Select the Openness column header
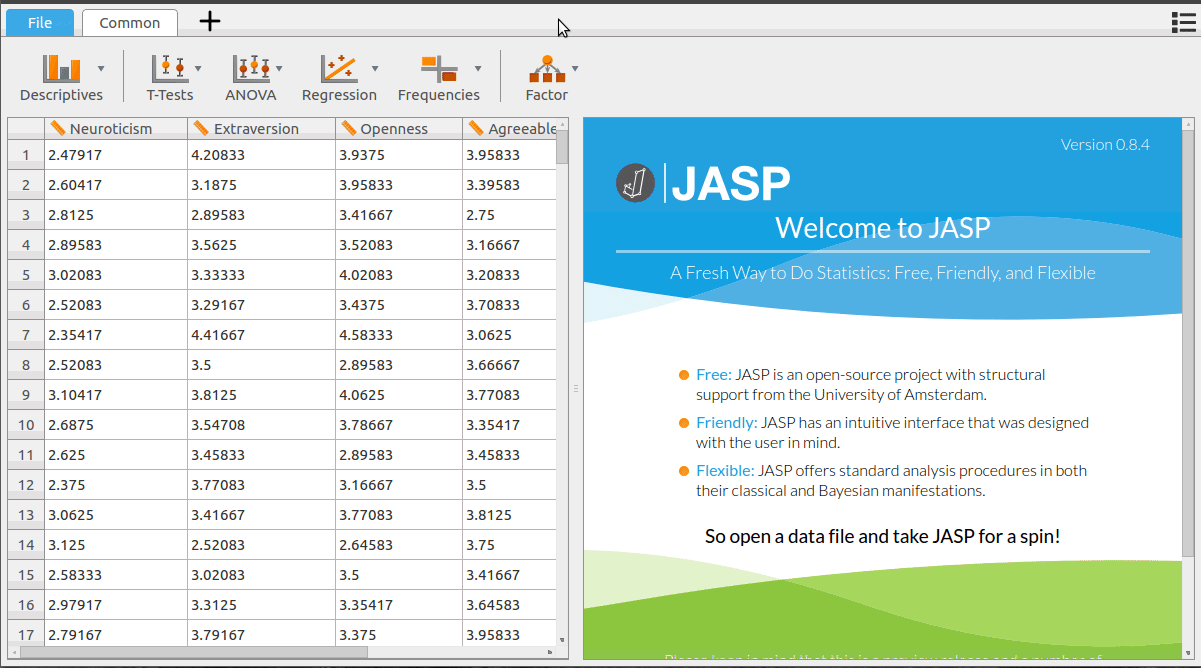1201x668 pixels. tap(399, 128)
